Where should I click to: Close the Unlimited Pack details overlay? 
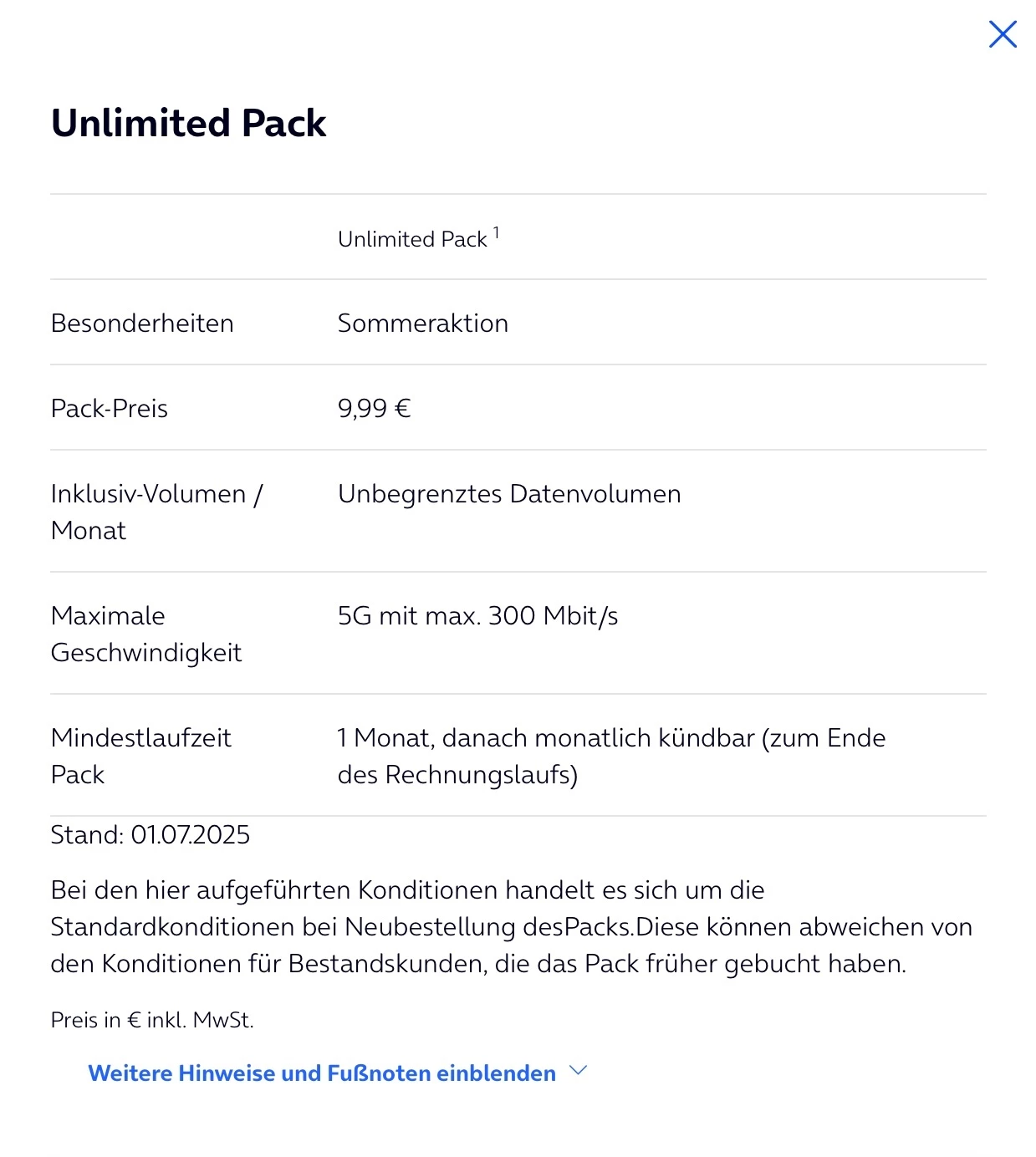click(x=1002, y=35)
